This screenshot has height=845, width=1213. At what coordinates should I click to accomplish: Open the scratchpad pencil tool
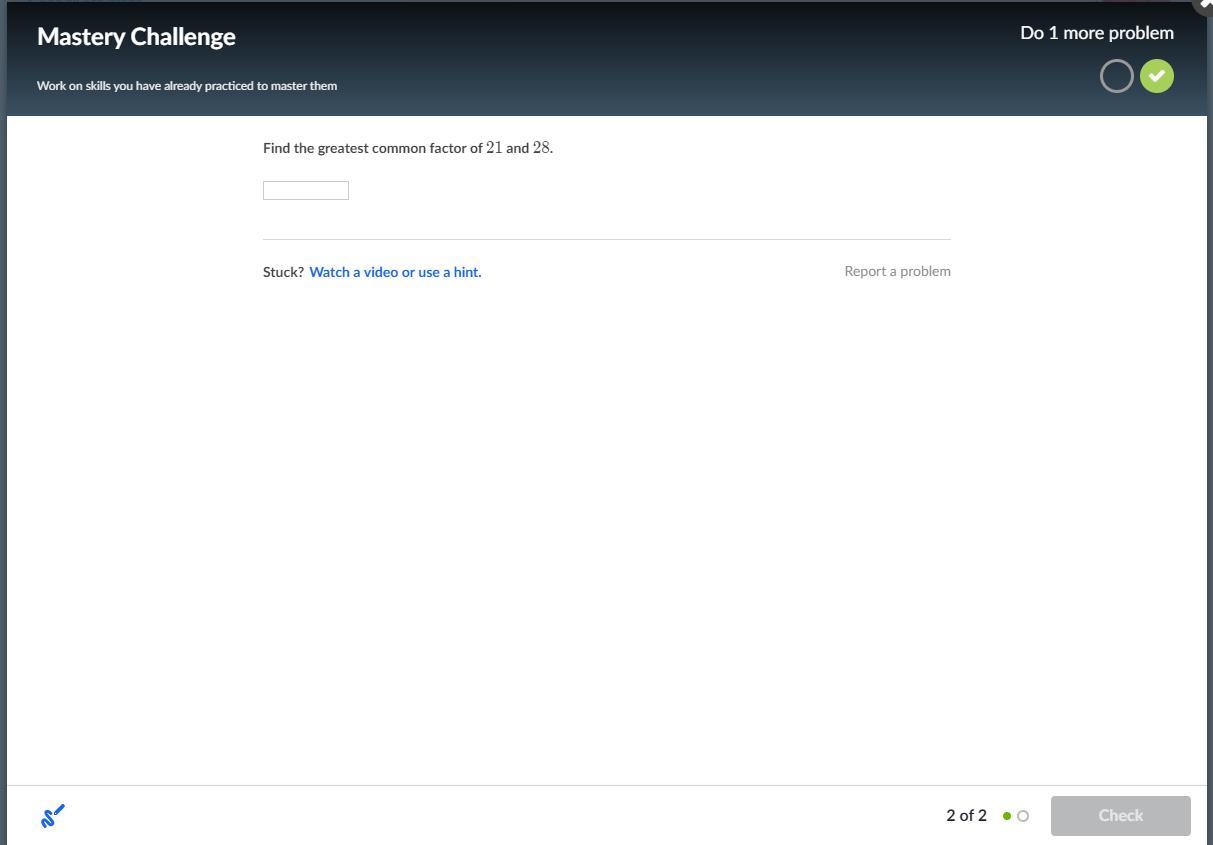click(53, 816)
